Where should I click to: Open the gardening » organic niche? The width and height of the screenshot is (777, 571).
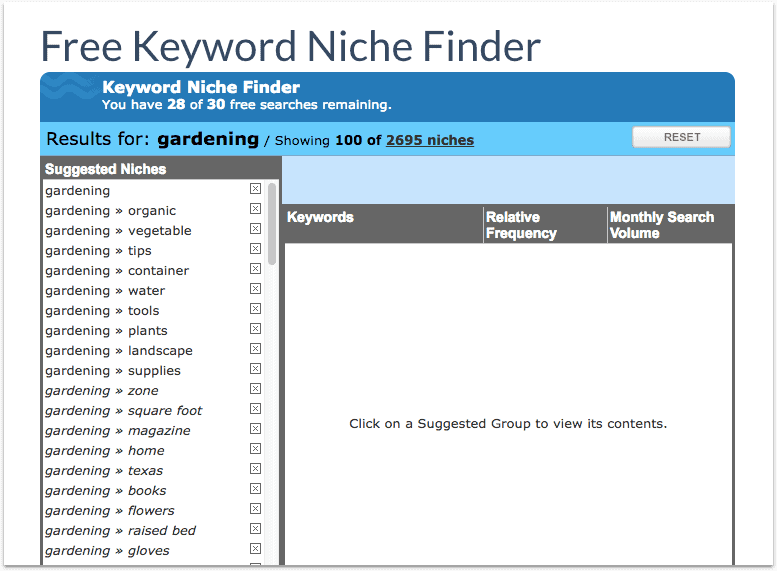coord(110,211)
